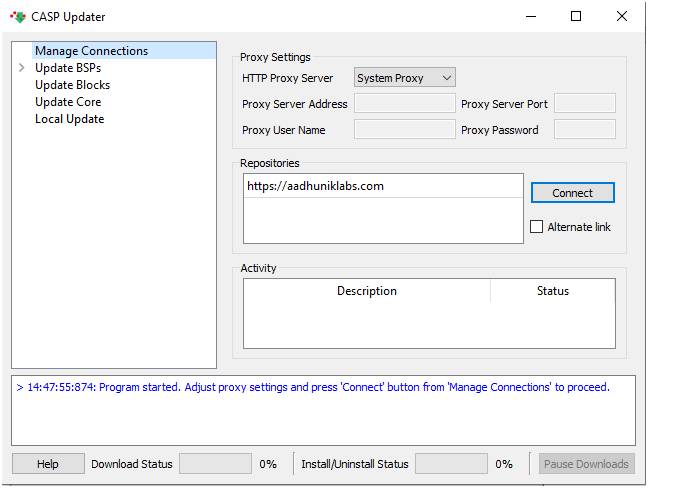Click the CASP Updater title bar app icon
This screenshot has height=488, width=673.
pyautogui.click(x=18, y=17)
